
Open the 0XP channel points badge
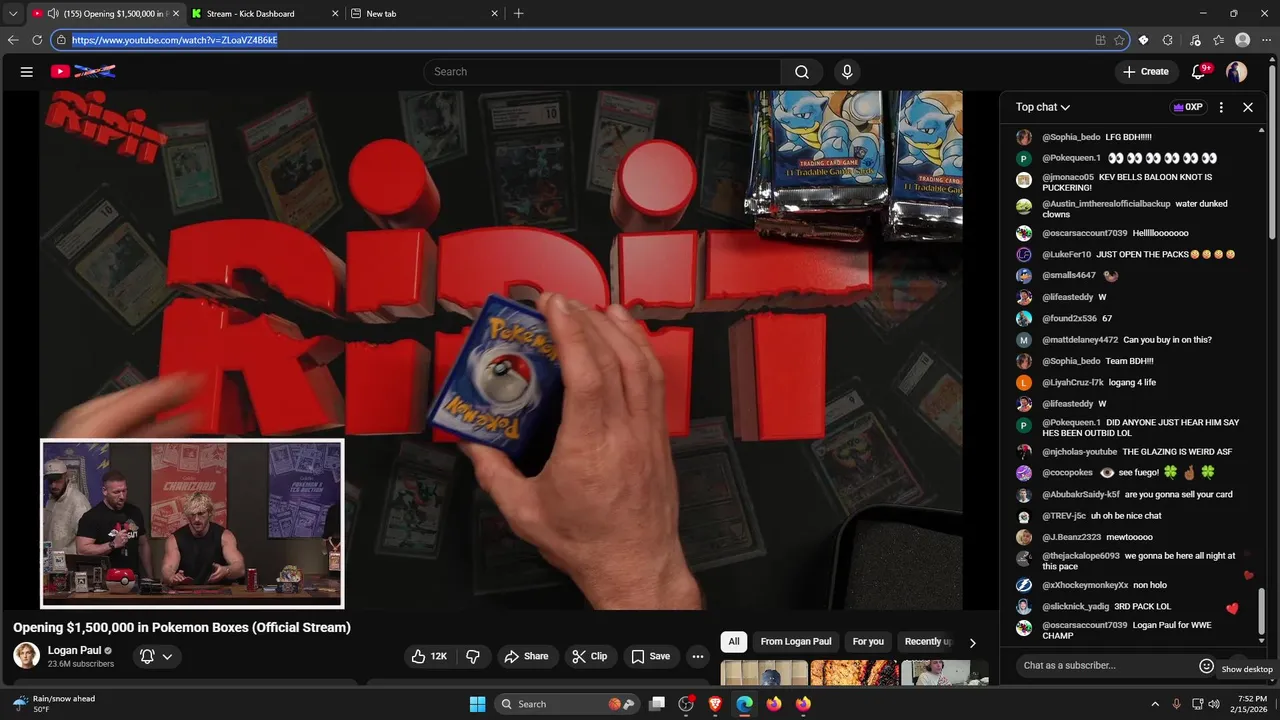click(1188, 107)
